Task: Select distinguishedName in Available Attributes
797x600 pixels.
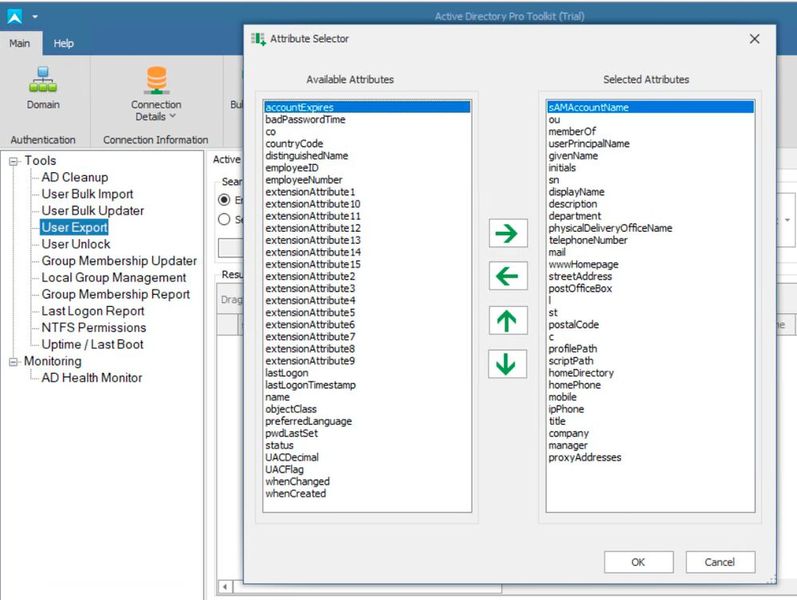Action: point(306,156)
